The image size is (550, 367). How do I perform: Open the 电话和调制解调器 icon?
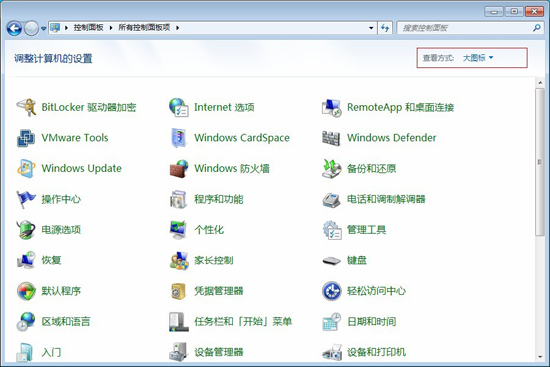tap(331, 199)
